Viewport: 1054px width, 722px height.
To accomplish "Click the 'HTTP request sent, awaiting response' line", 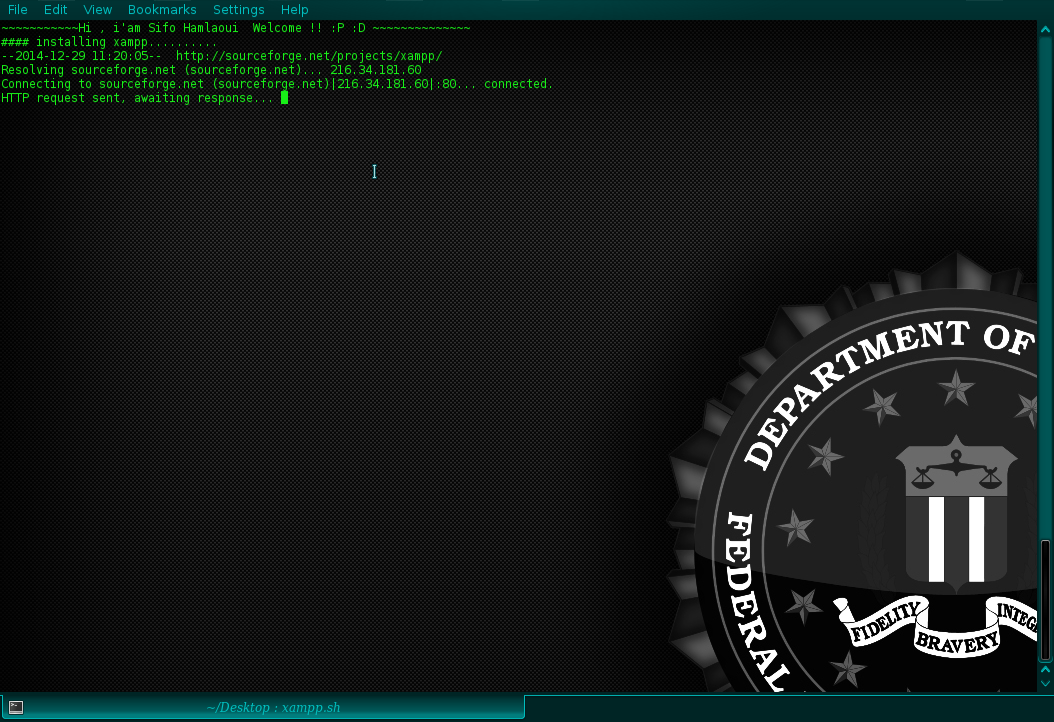I will 137,98.
